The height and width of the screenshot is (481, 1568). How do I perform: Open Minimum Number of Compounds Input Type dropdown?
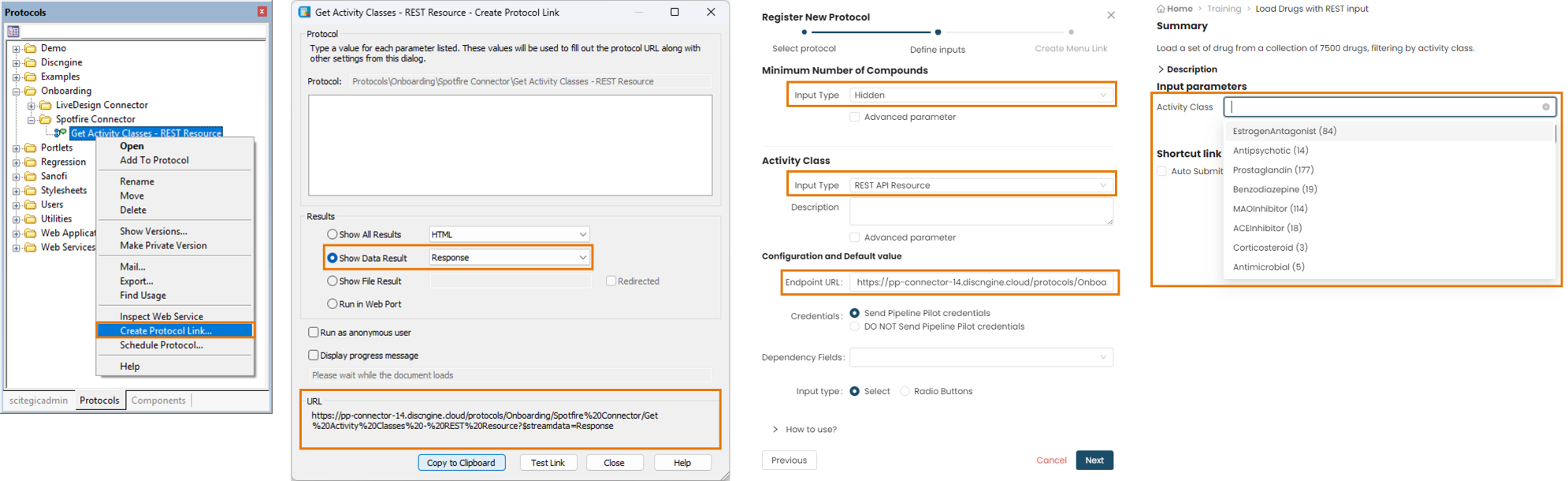(981, 95)
